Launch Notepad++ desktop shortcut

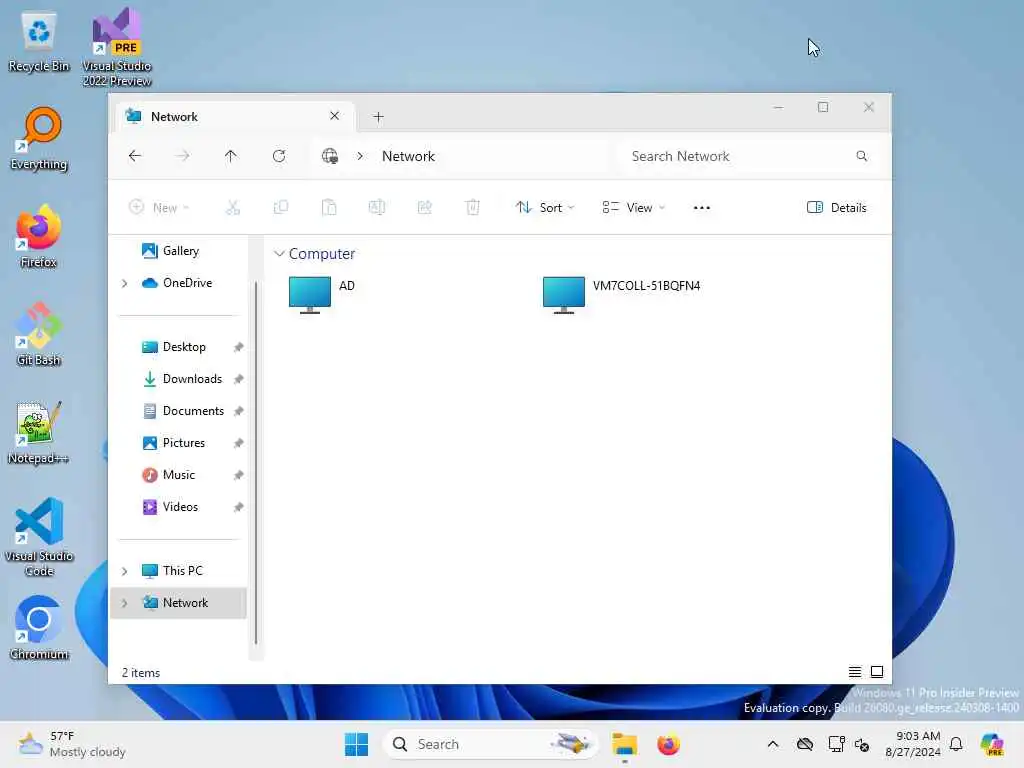coord(39,432)
